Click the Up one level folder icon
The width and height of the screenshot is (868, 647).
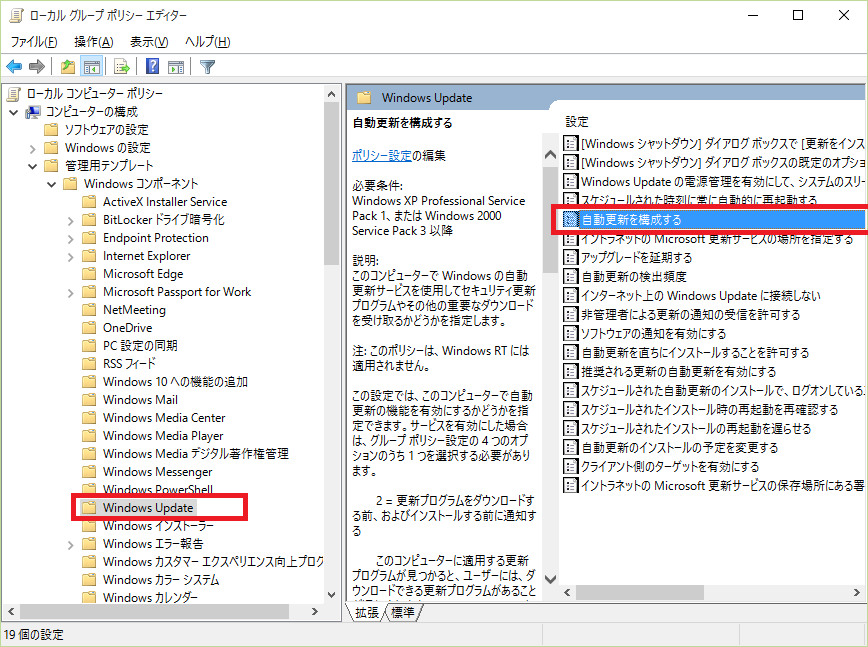pyautogui.click(x=67, y=67)
